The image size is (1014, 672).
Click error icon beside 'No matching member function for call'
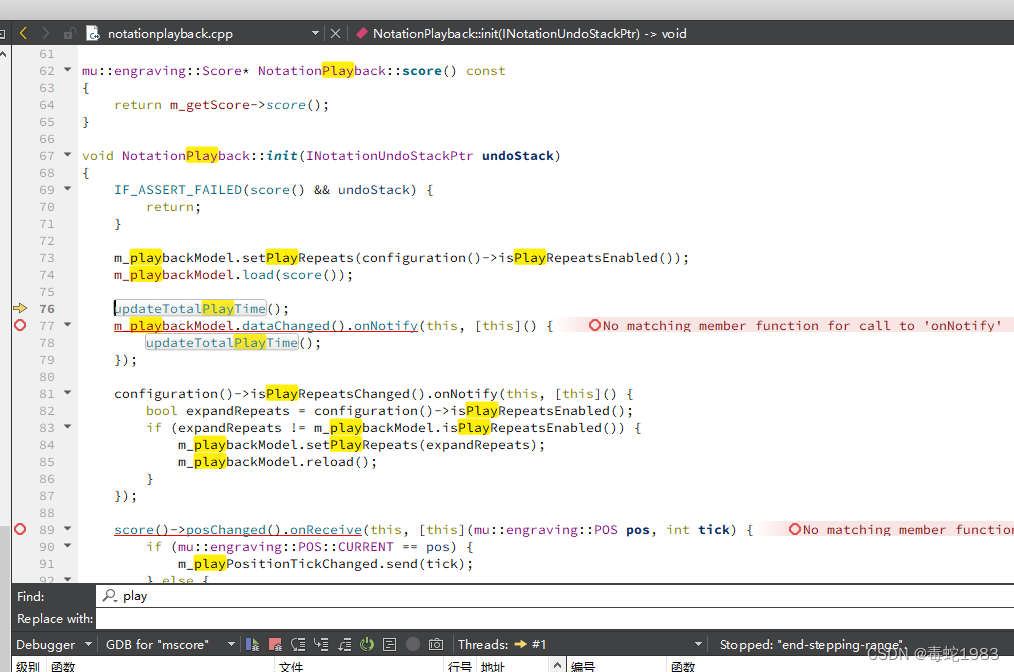[x=594, y=325]
